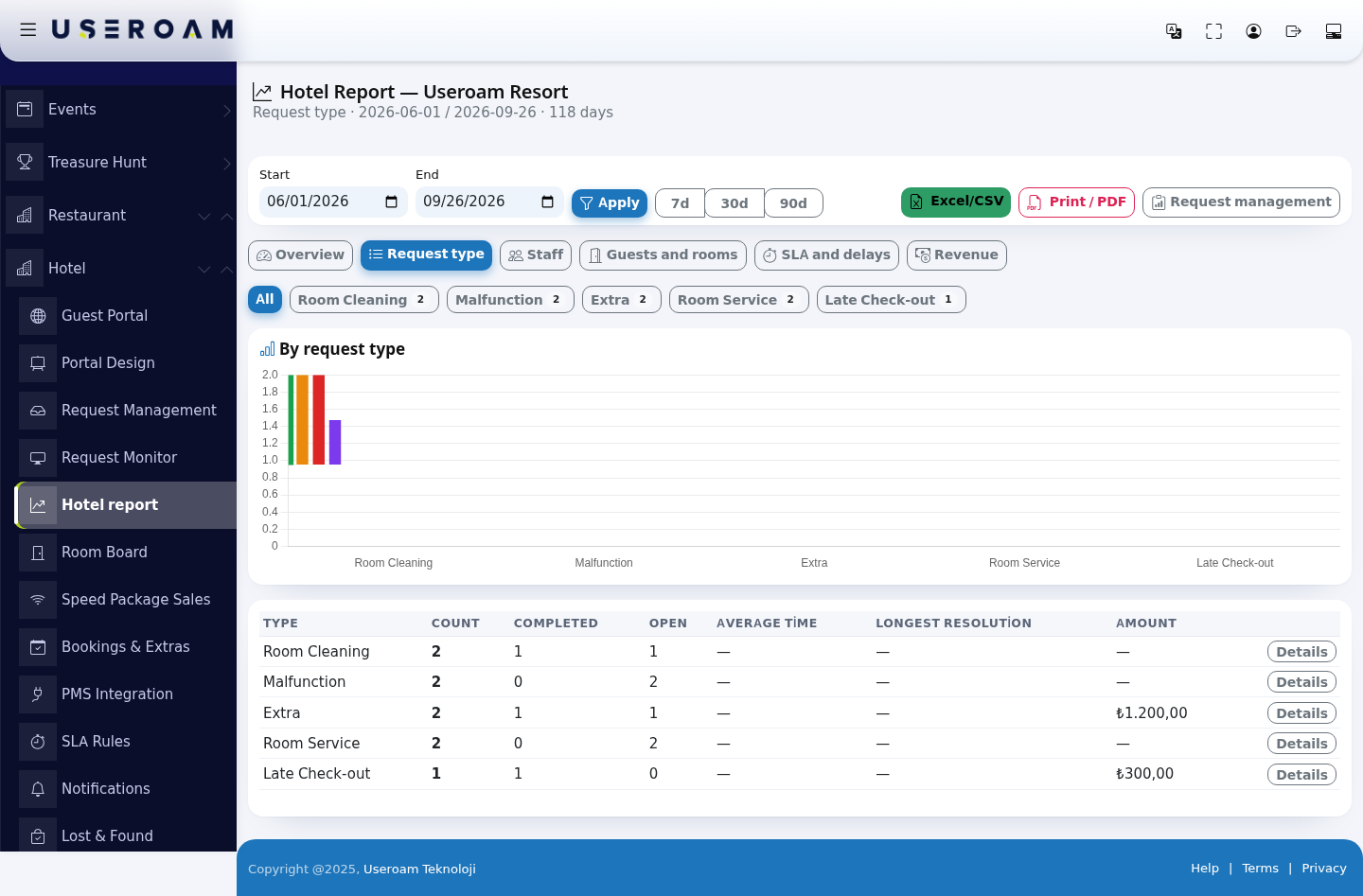Click the Print / PDF button
The width and height of the screenshot is (1363, 896).
(x=1076, y=202)
